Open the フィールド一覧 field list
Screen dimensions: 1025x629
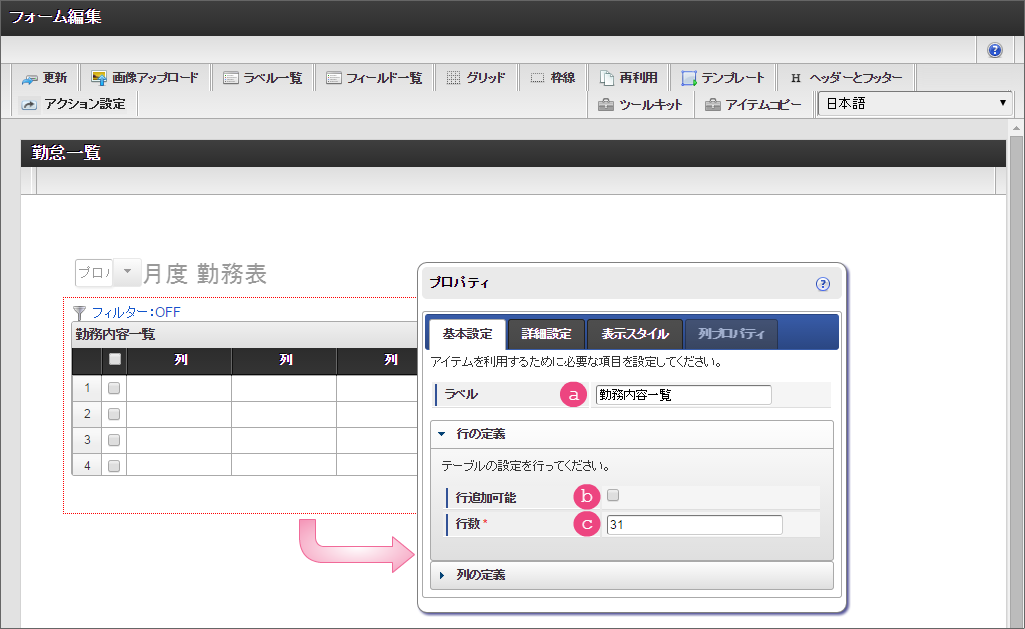(x=375, y=78)
